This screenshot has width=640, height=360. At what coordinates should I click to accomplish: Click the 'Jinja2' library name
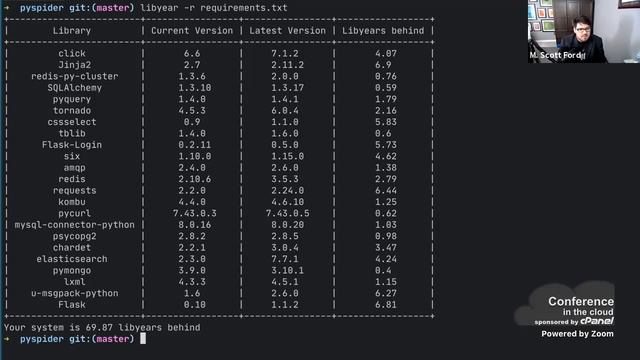coord(75,65)
